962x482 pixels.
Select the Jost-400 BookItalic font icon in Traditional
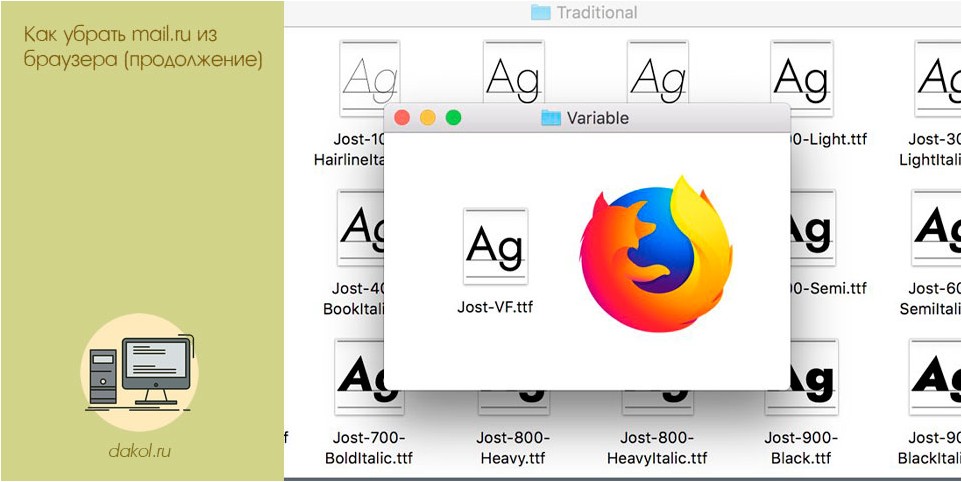point(361,229)
